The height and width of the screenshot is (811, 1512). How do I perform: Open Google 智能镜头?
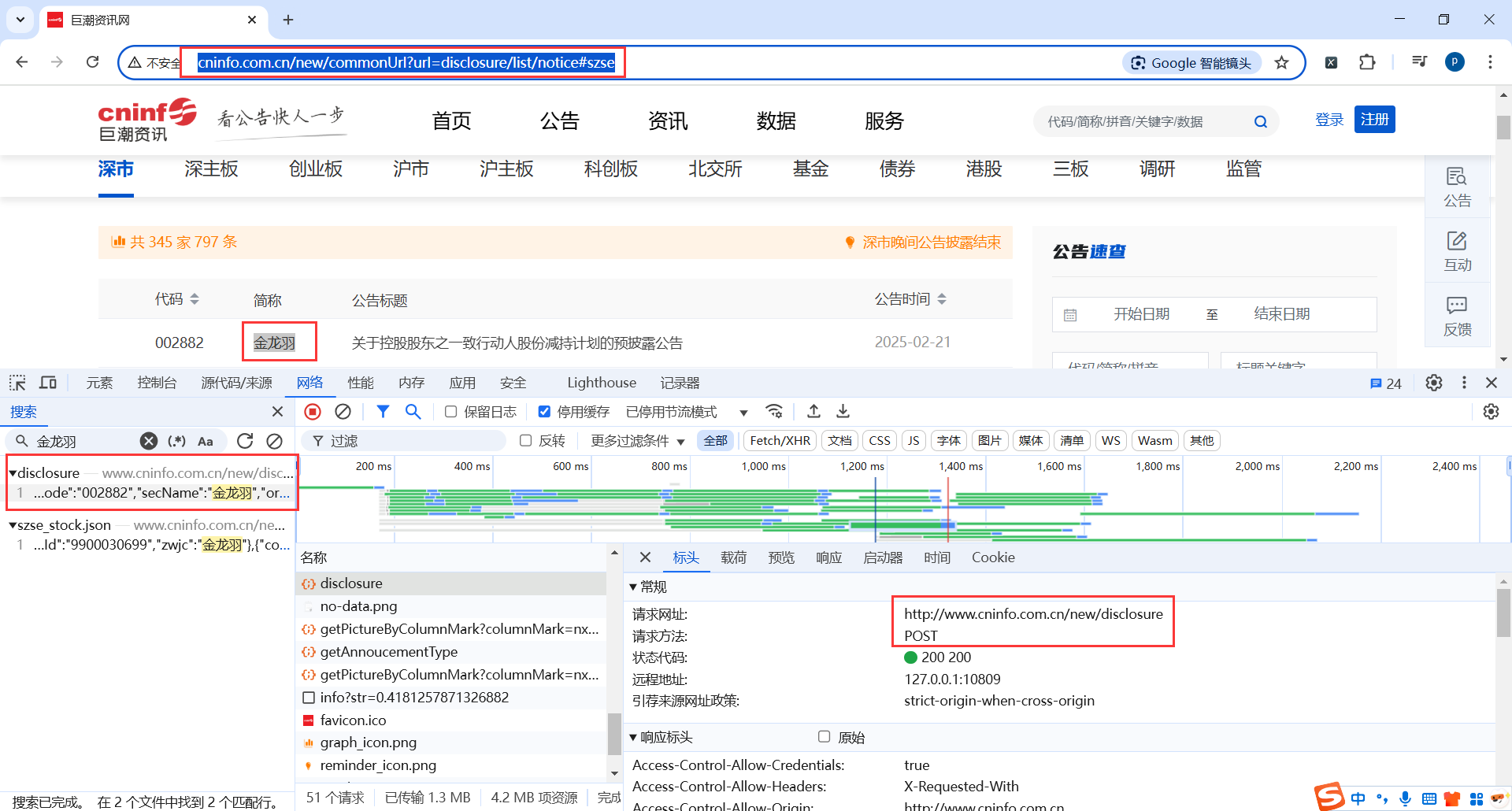[1191, 63]
